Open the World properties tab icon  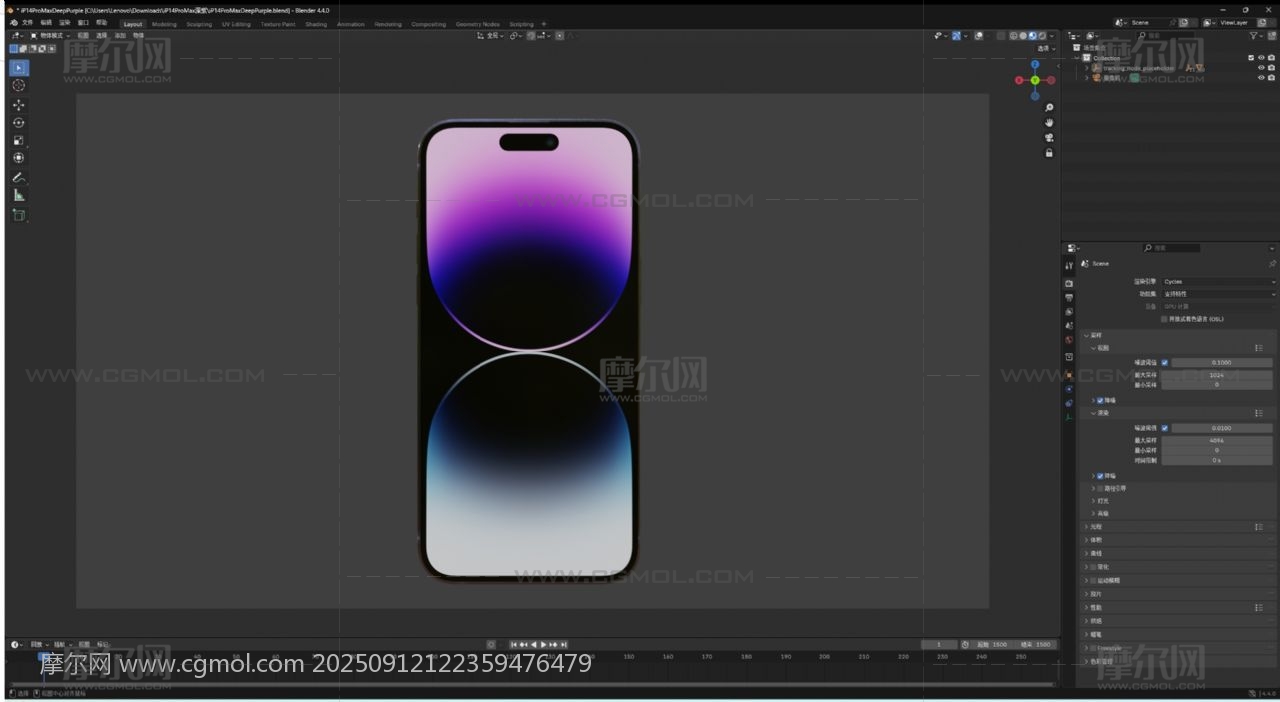[1069, 341]
